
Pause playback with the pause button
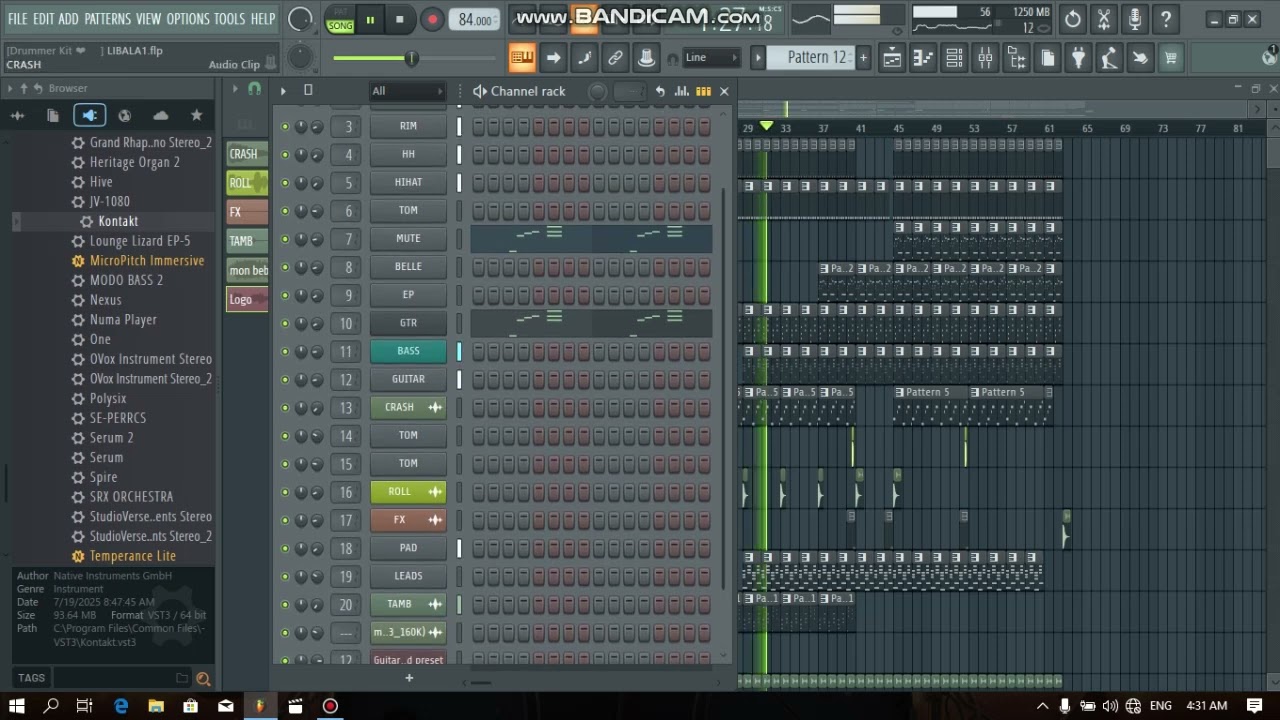point(370,19)
